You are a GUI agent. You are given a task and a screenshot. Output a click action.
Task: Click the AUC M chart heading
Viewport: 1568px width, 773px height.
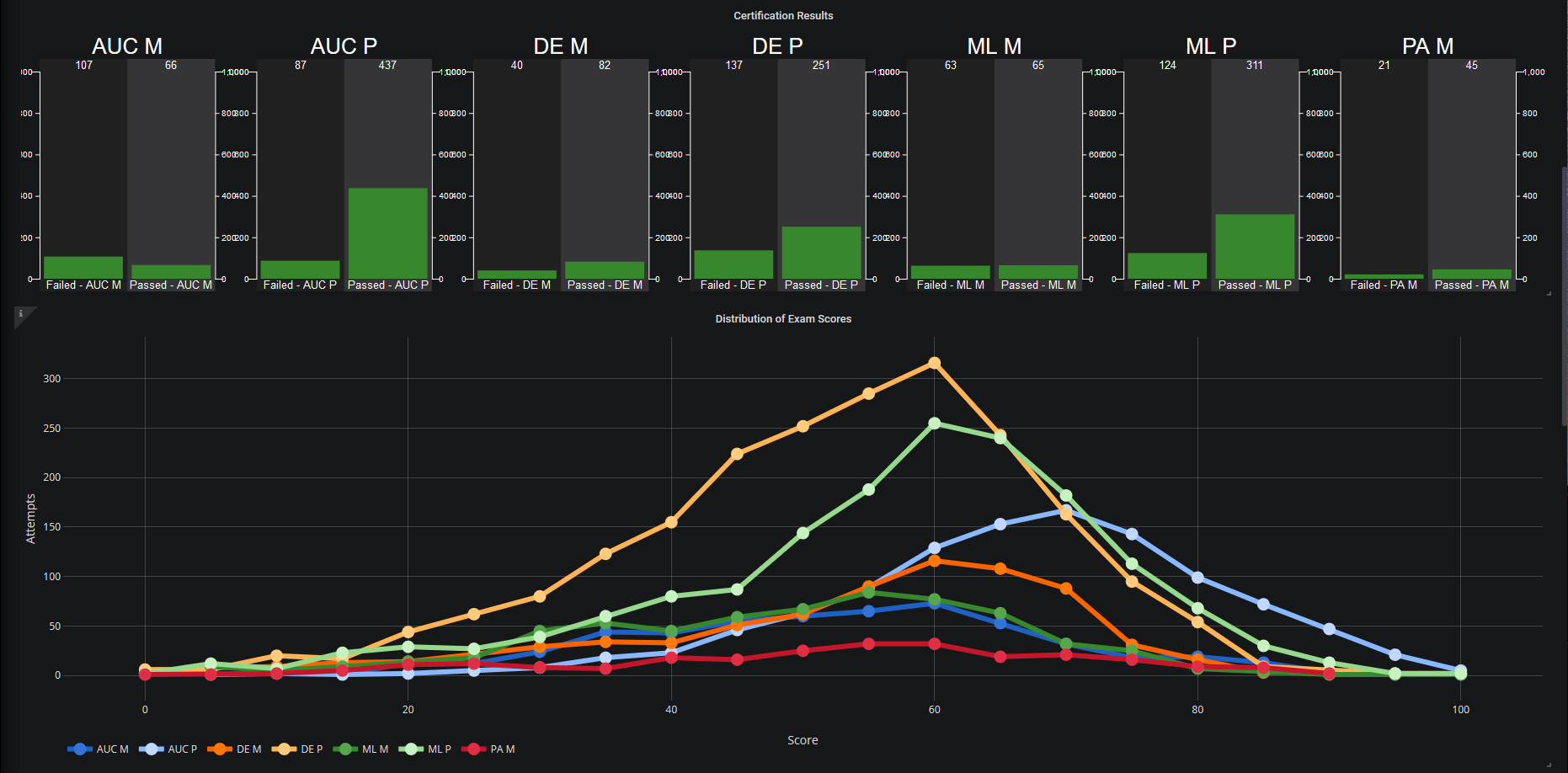127,46
